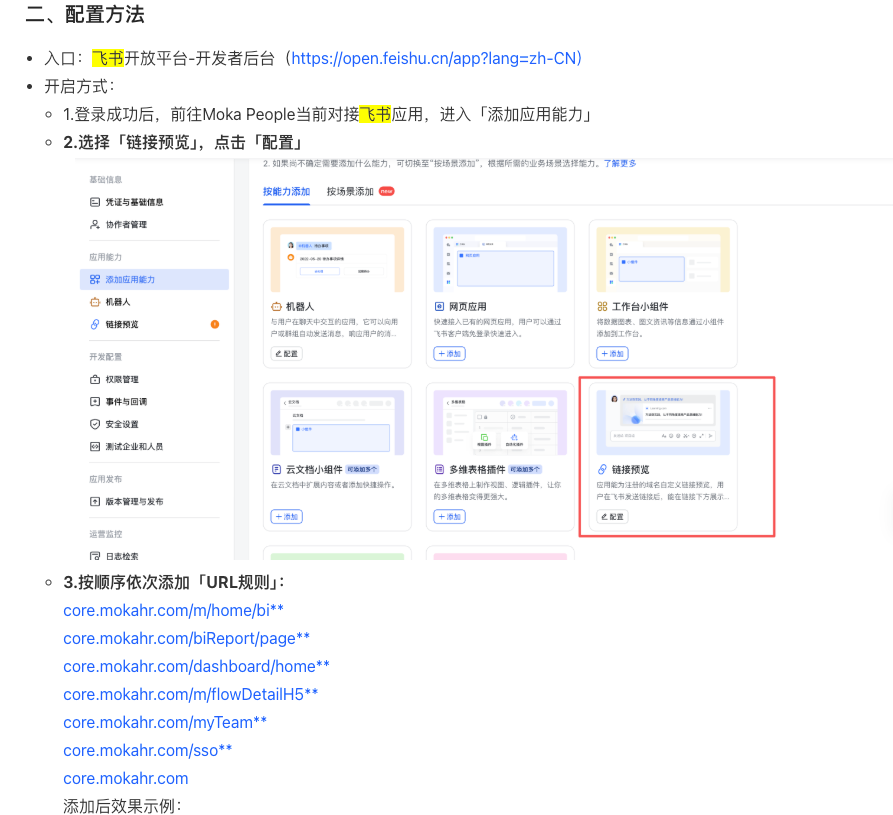Click 添加 button on the 多维表格插件 card
This screenshot has width=893, height=815.
coord(449,517)
